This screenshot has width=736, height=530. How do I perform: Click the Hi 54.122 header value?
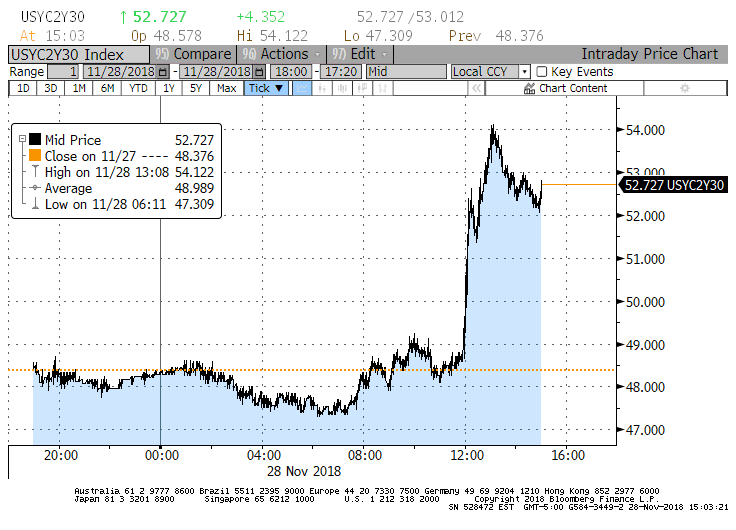coord(272,36)
